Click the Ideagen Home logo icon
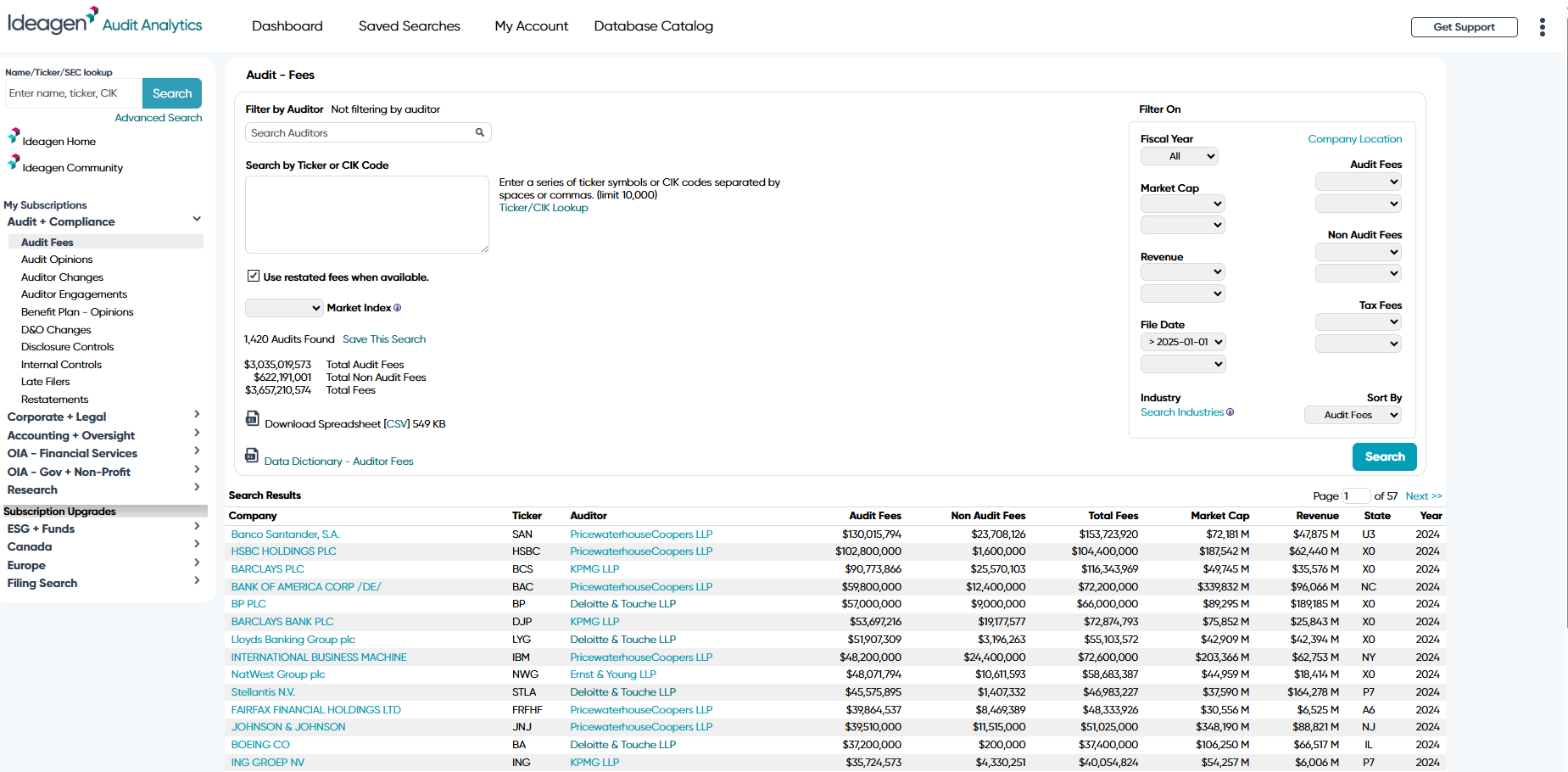1568x772 pixels. pos(14,136)
